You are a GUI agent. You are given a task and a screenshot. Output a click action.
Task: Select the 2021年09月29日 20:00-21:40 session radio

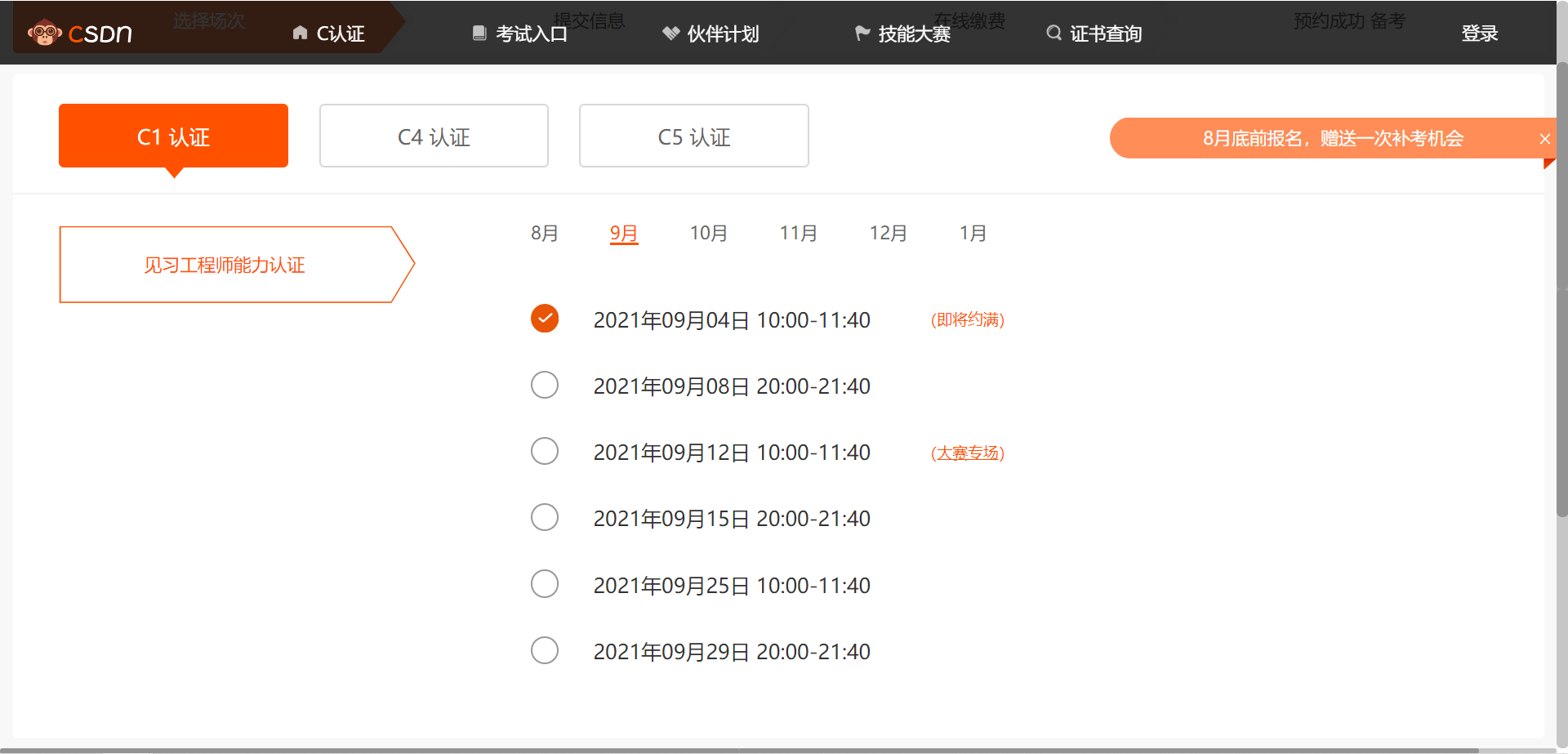[x=545, y=650]
